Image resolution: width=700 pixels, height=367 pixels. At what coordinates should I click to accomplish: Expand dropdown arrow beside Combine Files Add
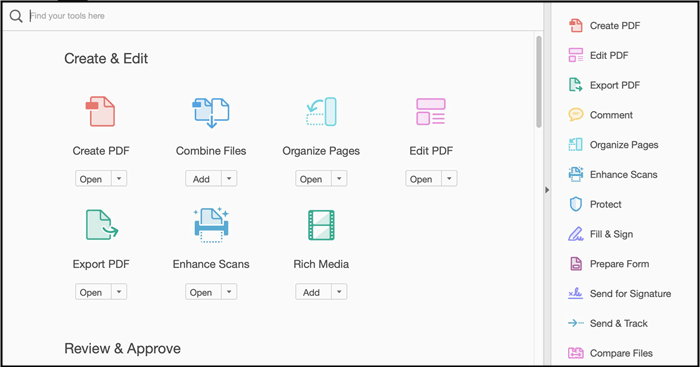(229, 179)
